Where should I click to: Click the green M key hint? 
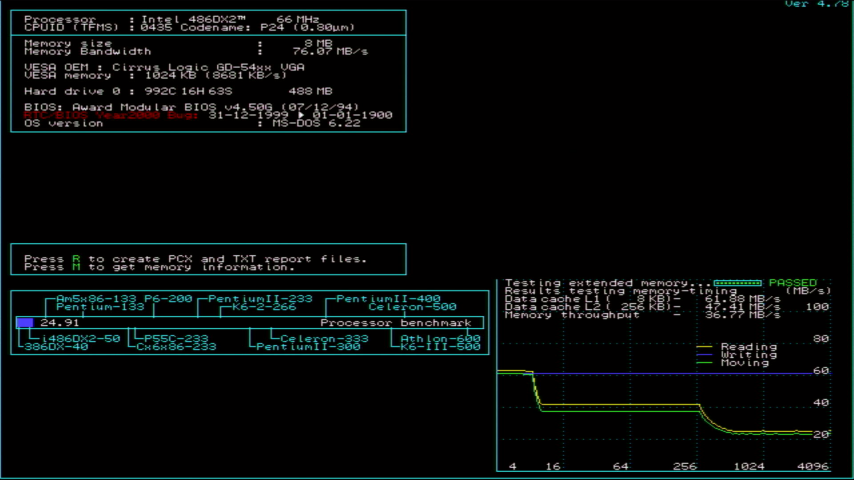pos(75,267)
